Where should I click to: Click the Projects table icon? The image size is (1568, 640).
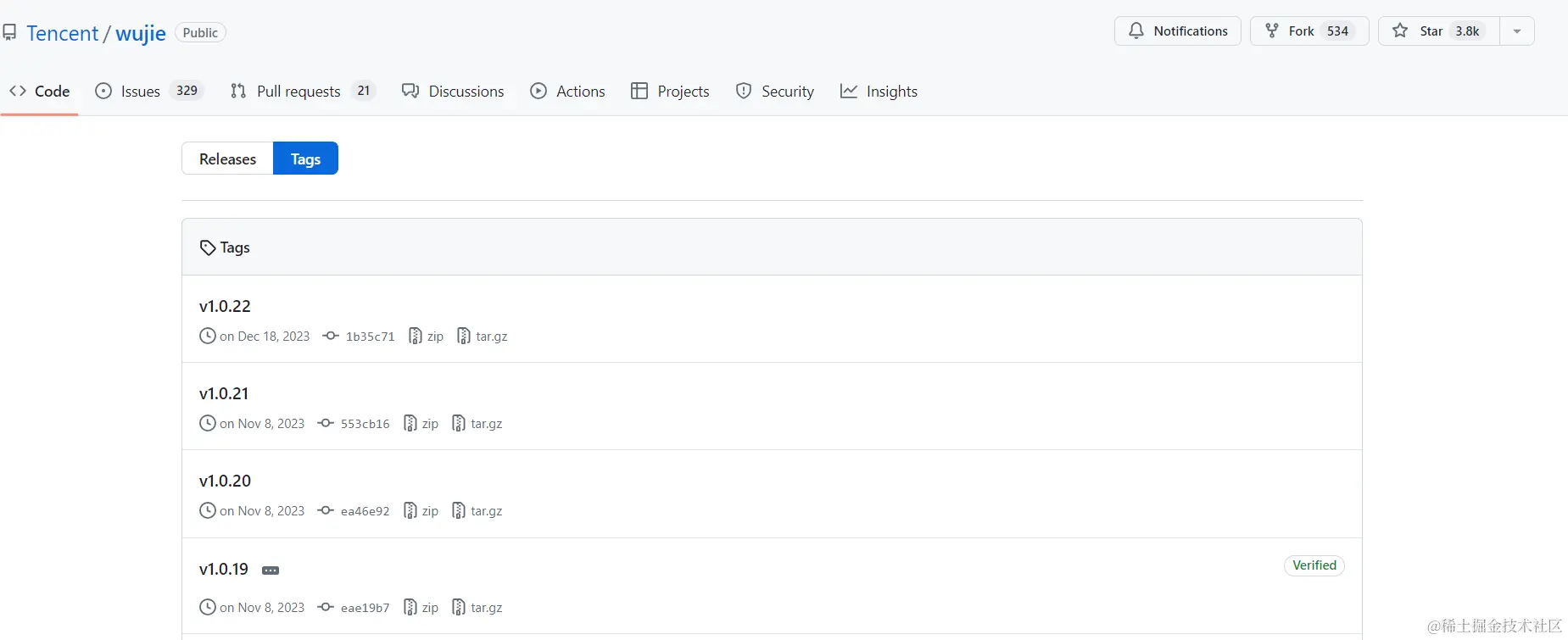639,91
